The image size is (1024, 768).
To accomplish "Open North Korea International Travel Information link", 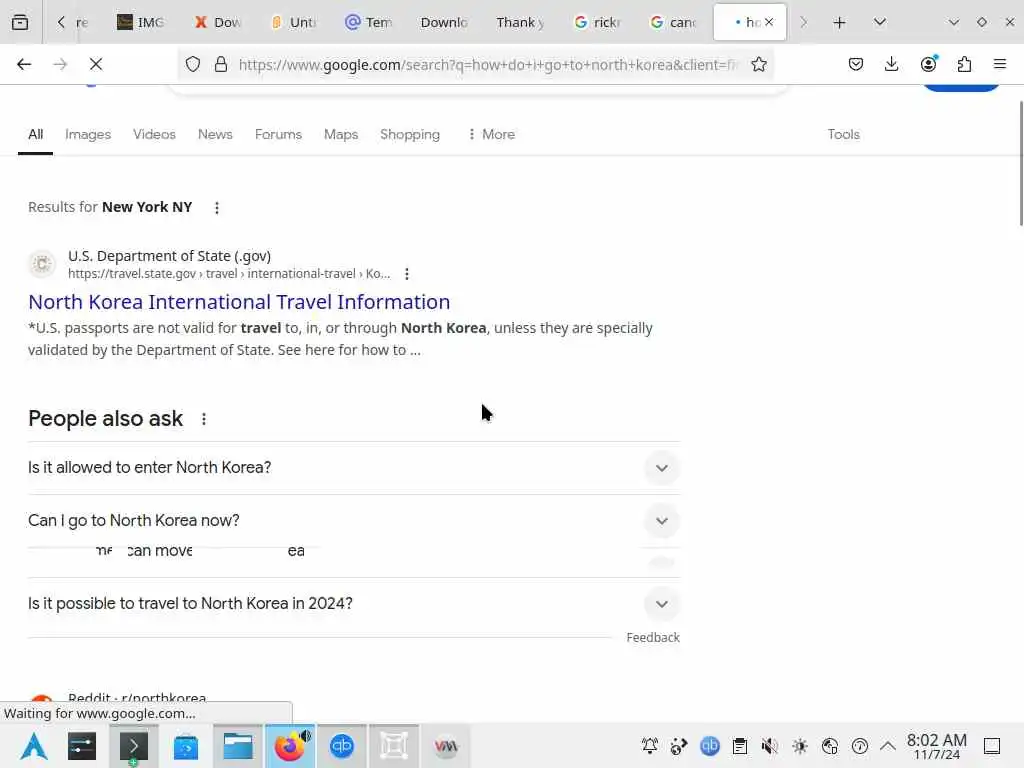I will [x=239, y=302].
